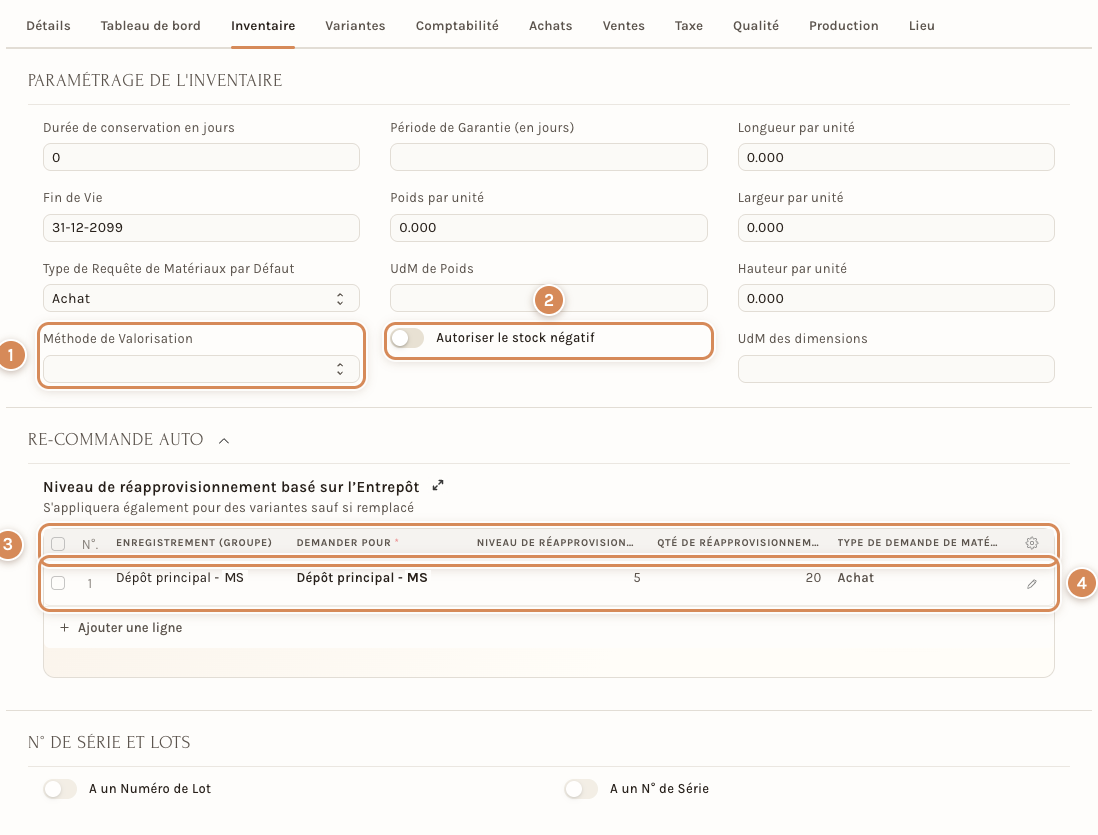Click the Hauteur par unité field
Image resolution: width=1098 pixels, height=835 pixels.
coord(896,298)
